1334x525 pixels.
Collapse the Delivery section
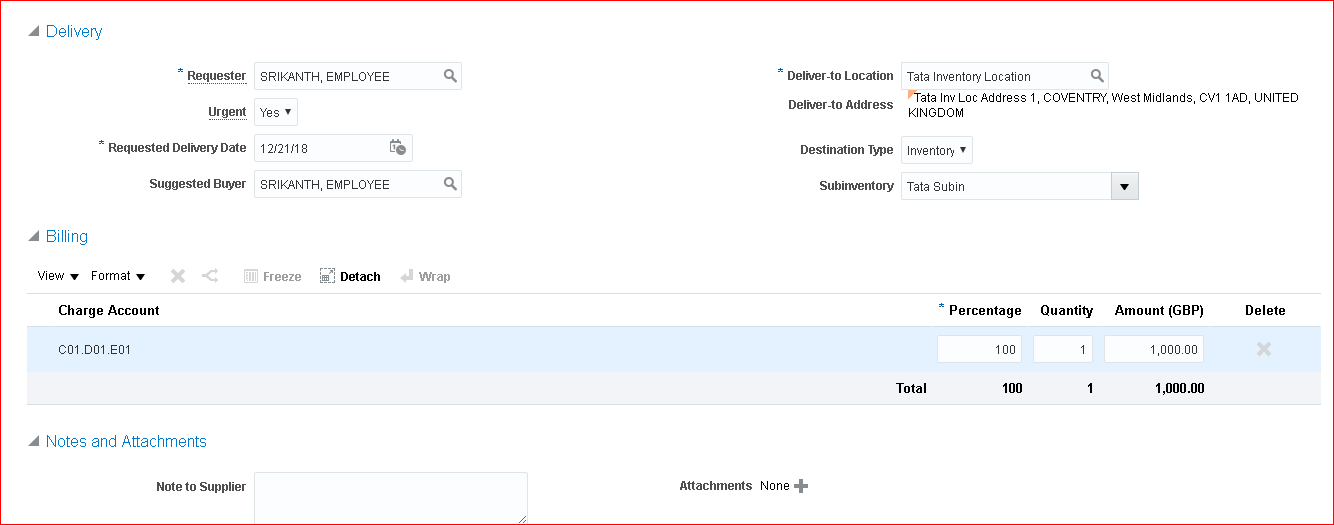35,32
